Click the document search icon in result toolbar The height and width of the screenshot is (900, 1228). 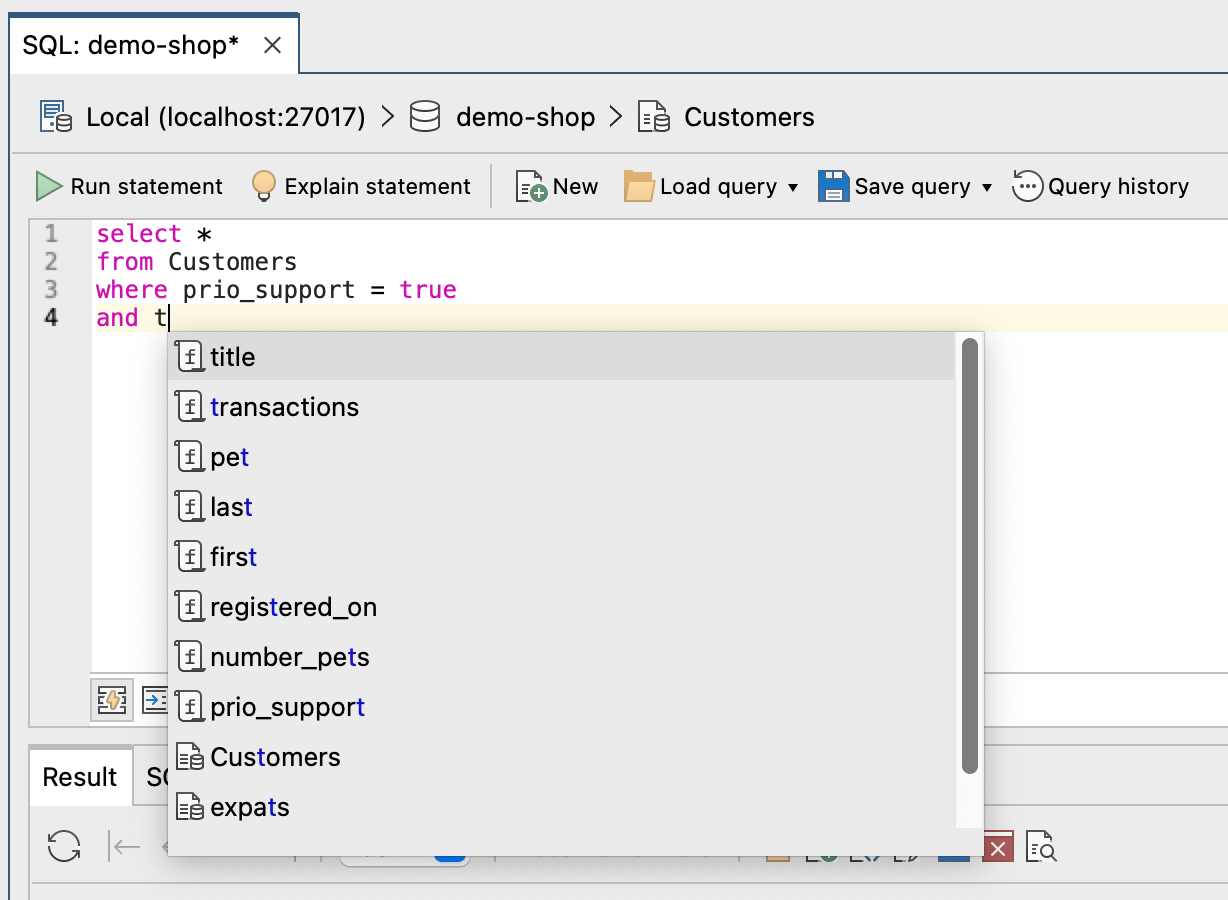(1041, 848)
